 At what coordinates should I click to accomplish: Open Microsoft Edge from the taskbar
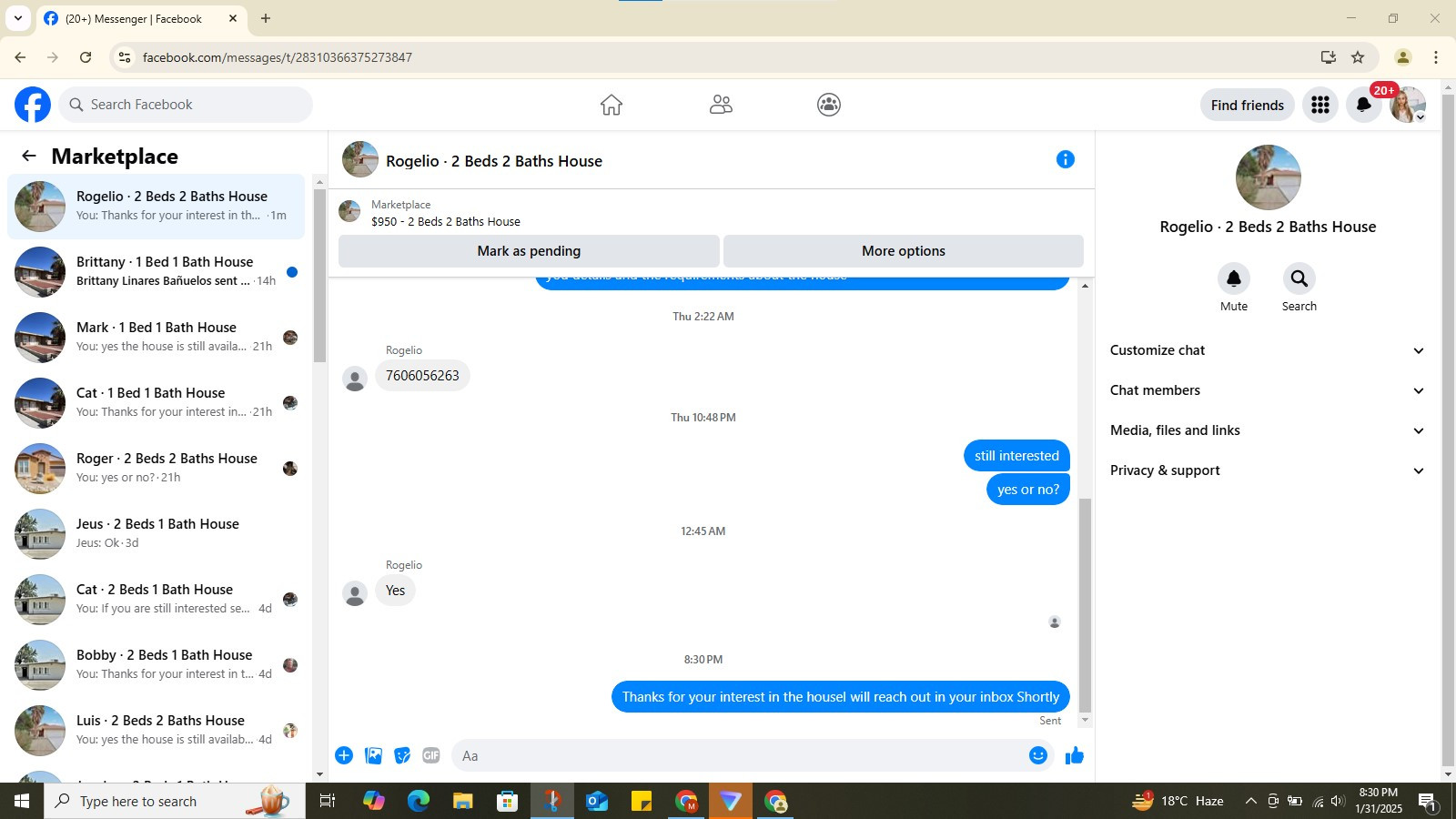pyautogui.click(x=418, y=801)
